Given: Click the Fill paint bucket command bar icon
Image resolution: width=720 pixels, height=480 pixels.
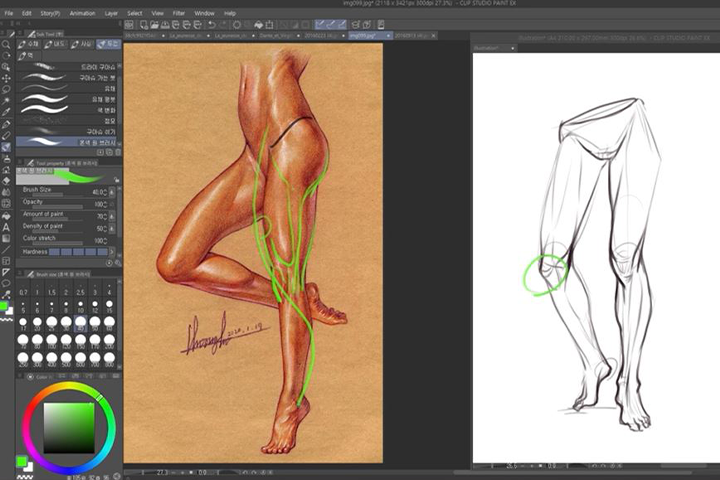Looking at the screenshot, I should click(x=259, y=25).
